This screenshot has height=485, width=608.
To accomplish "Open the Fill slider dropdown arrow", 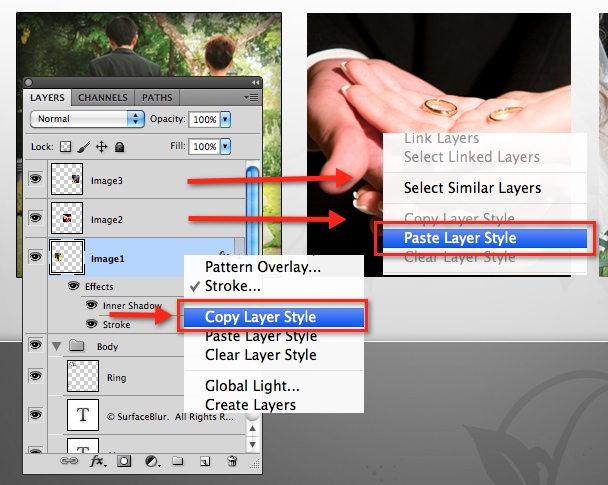I will pos(225,146).
